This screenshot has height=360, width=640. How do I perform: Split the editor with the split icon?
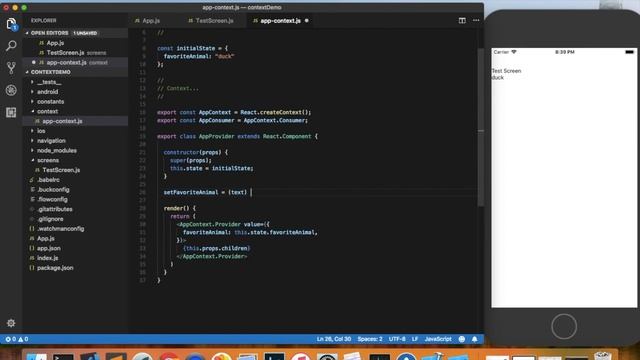462,20
